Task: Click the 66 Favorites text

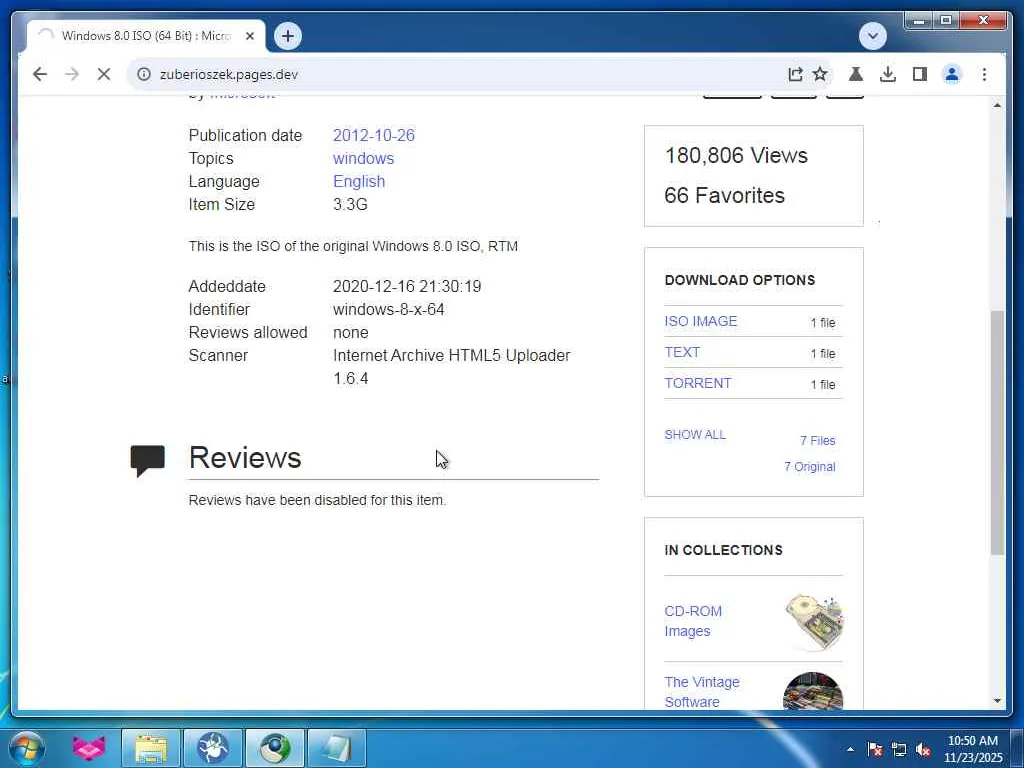Action: 724,195
